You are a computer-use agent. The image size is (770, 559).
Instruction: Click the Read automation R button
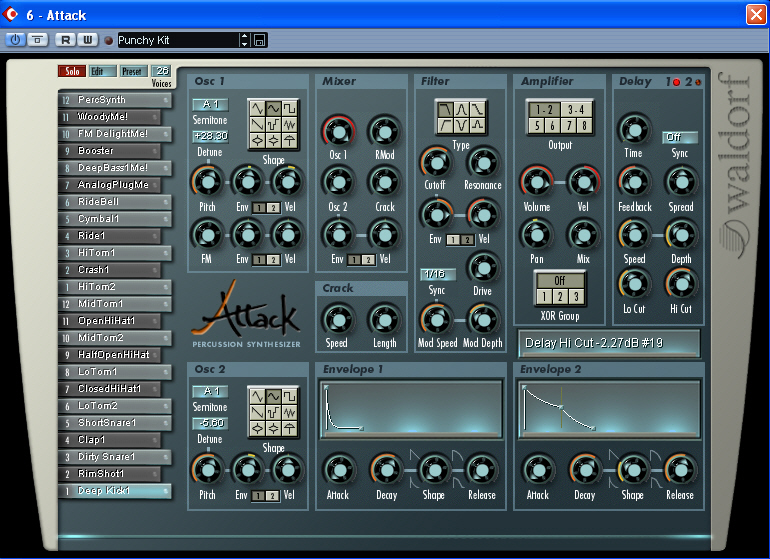tap(65, 40)
